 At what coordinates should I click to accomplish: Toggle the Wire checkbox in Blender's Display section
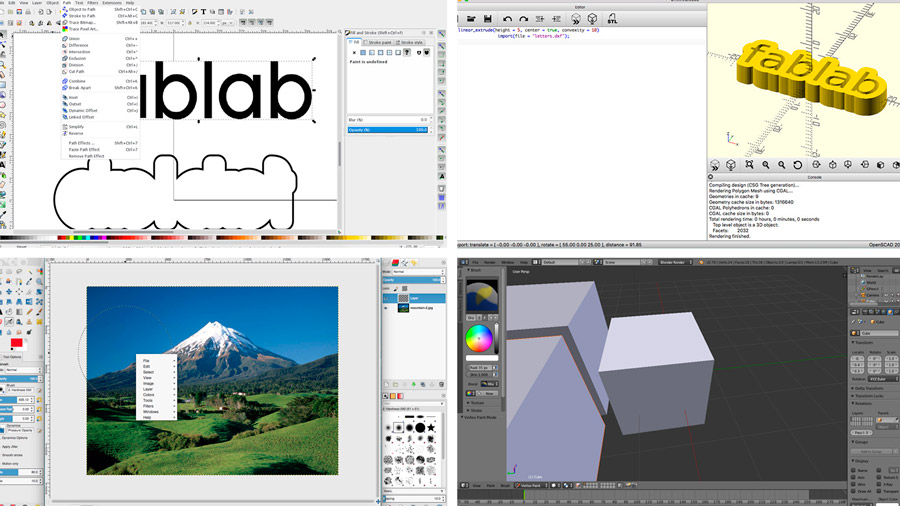coord(853,484)
